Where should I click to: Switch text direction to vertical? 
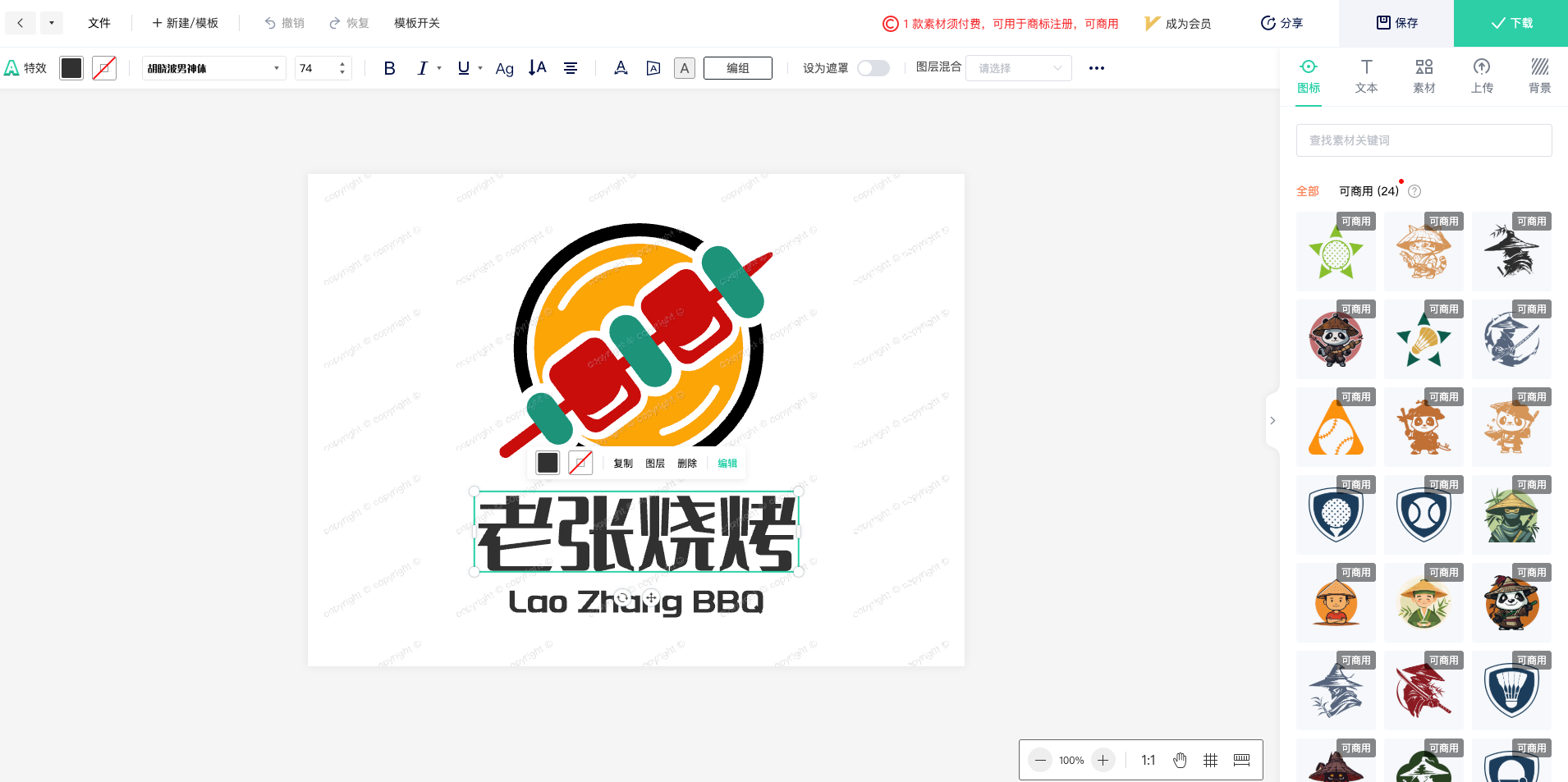click(537, 68)
